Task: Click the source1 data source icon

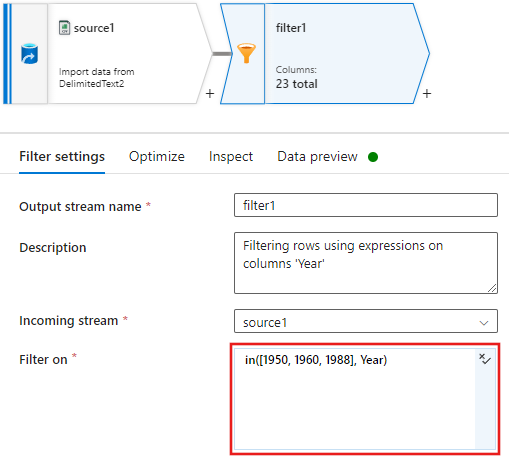Action: coord(29,54)
